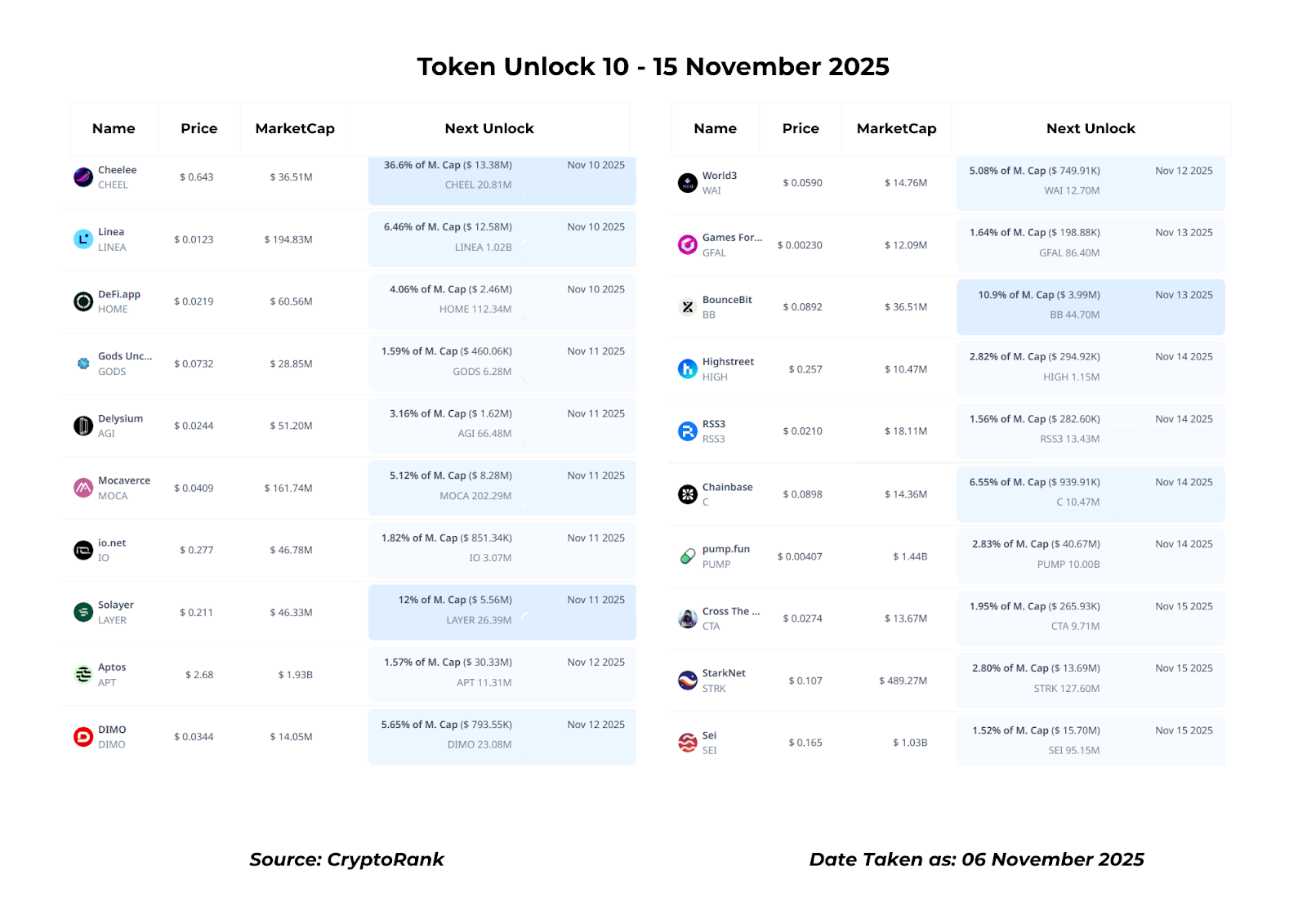Screen dimensions: 1307x924
Task: Select the Highstreet logo icon
Action: coord(688,369)
